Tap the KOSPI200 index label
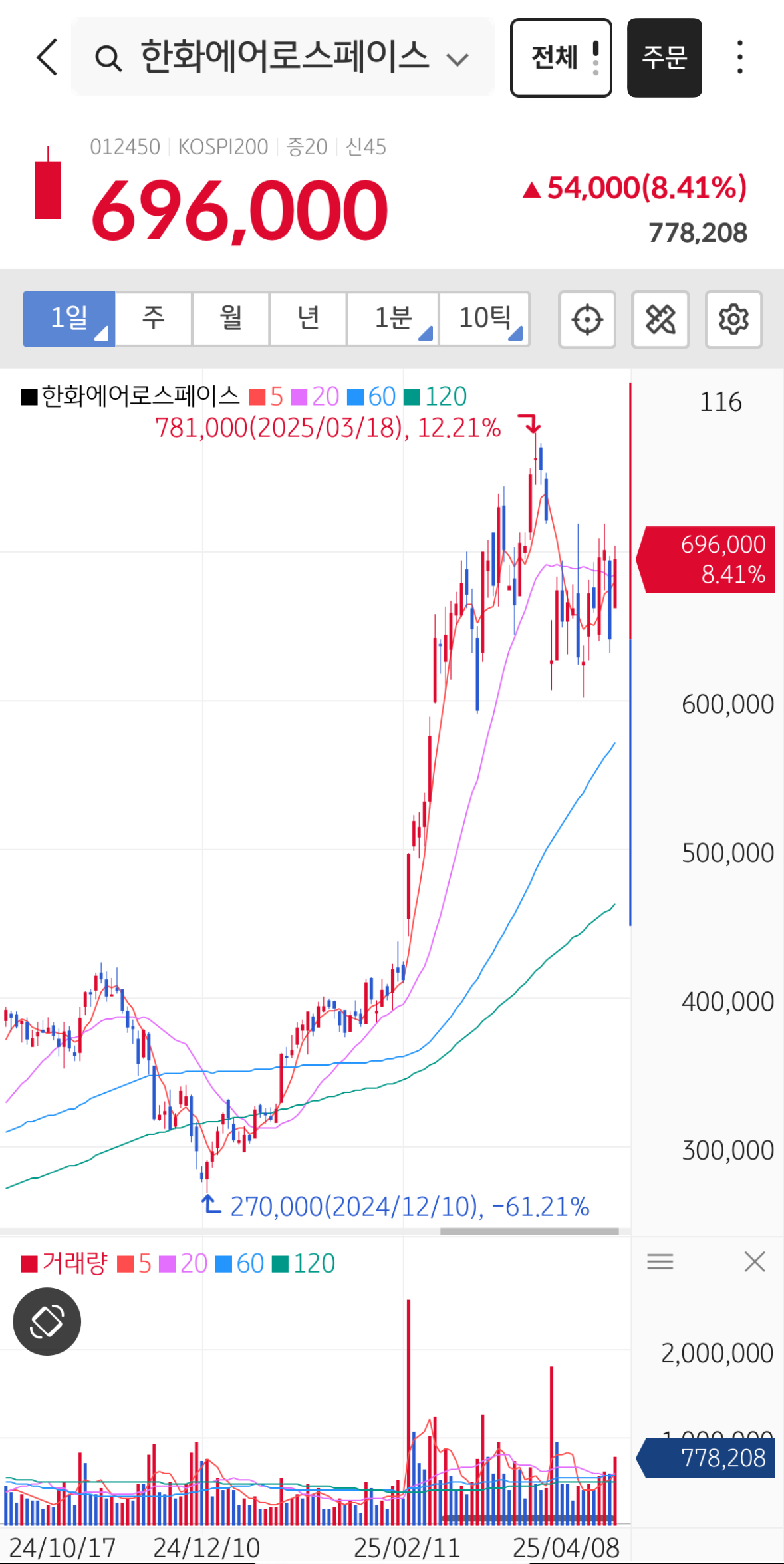Screen dimensions: 784x1564 click(223, 147)
